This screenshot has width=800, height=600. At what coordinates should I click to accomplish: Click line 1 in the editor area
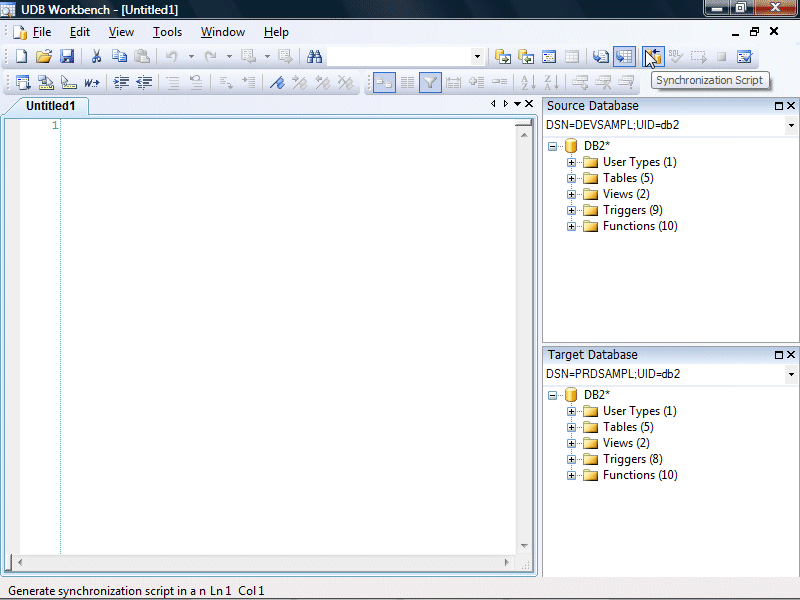(x=288, y=126)
